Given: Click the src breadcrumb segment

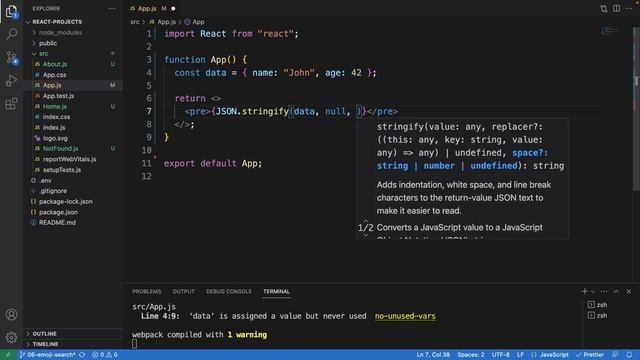Looking at the screenshot, I should (135, 22).
